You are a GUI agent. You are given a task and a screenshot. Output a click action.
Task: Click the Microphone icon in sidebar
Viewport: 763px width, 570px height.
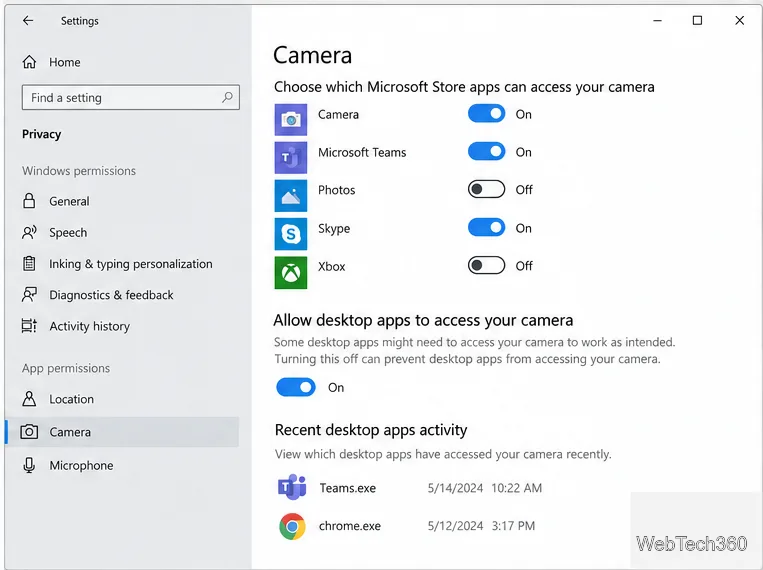click(x=29, y=465)
